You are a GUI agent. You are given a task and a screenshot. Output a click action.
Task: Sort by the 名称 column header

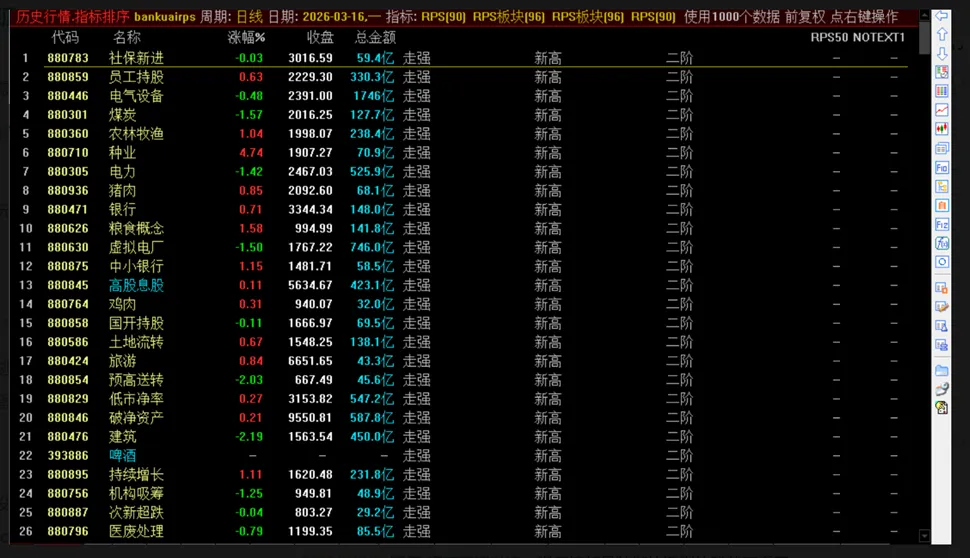127,37
